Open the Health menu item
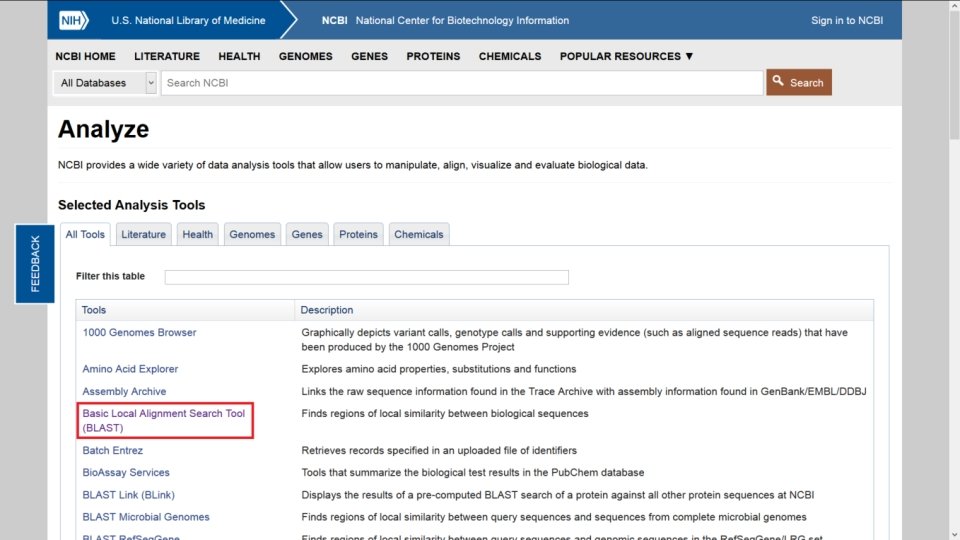 click(x=239, y=56)
